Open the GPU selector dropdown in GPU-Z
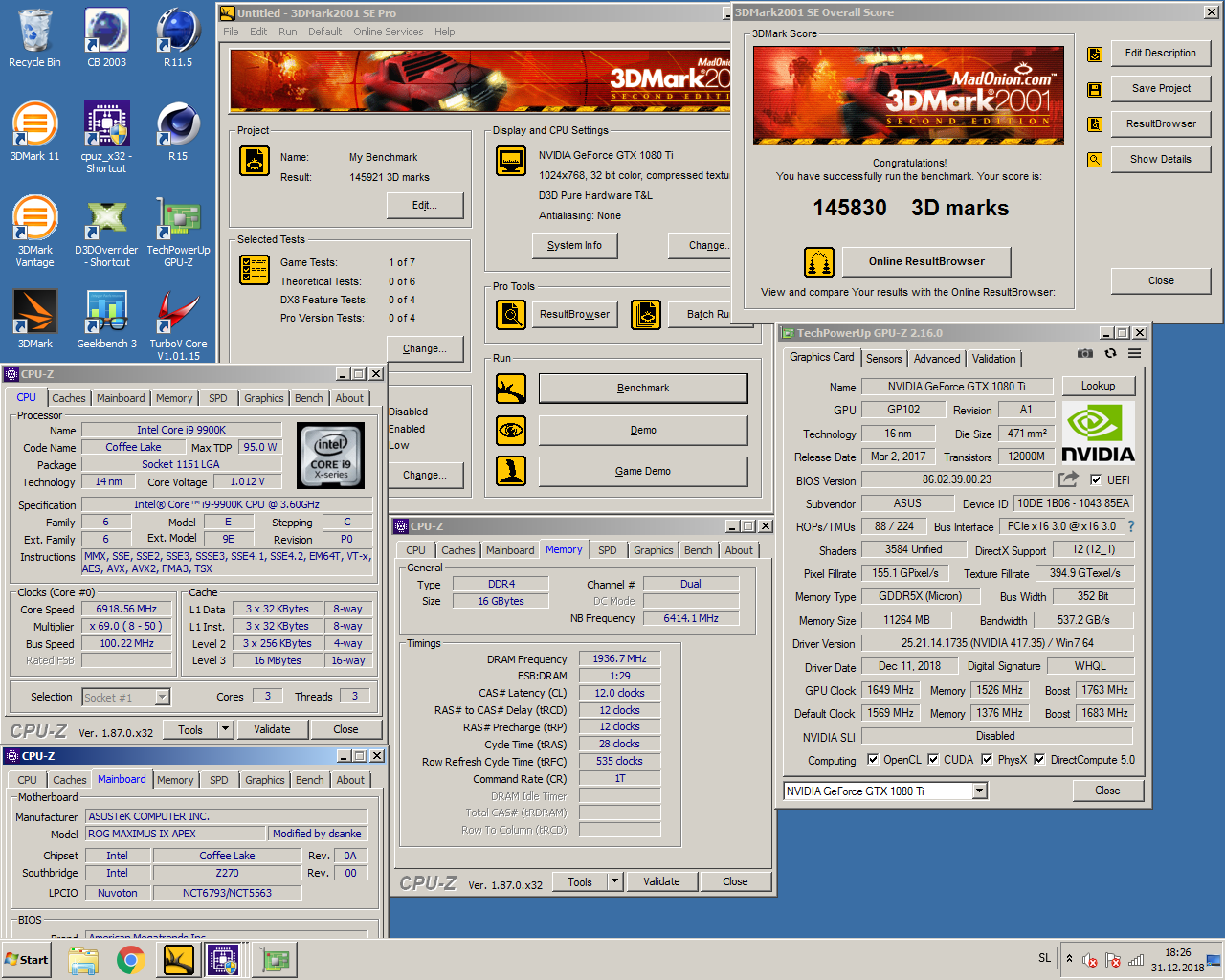 click(979, 791)
